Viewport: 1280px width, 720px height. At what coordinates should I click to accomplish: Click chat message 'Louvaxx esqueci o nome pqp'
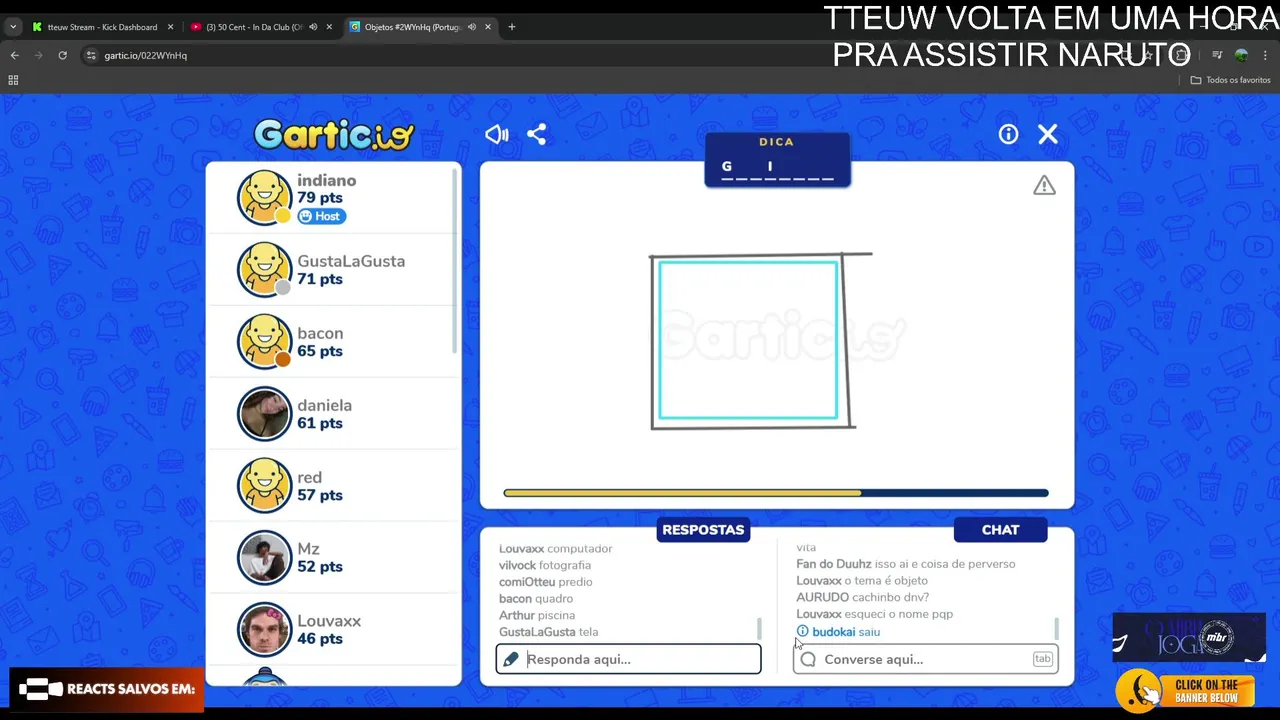click(874, 614)
